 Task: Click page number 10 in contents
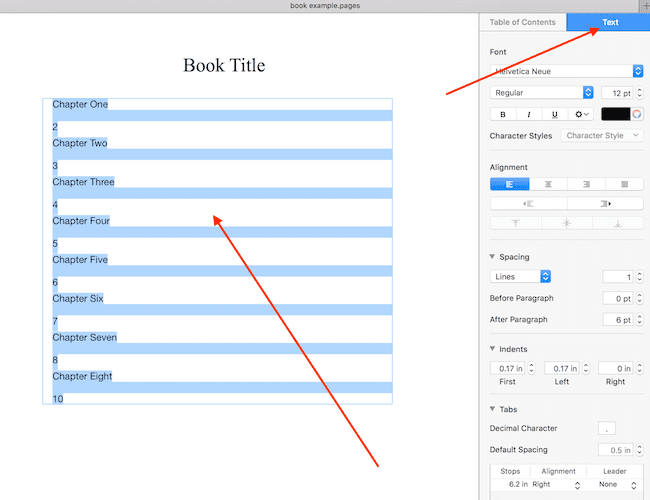(58, 399)
